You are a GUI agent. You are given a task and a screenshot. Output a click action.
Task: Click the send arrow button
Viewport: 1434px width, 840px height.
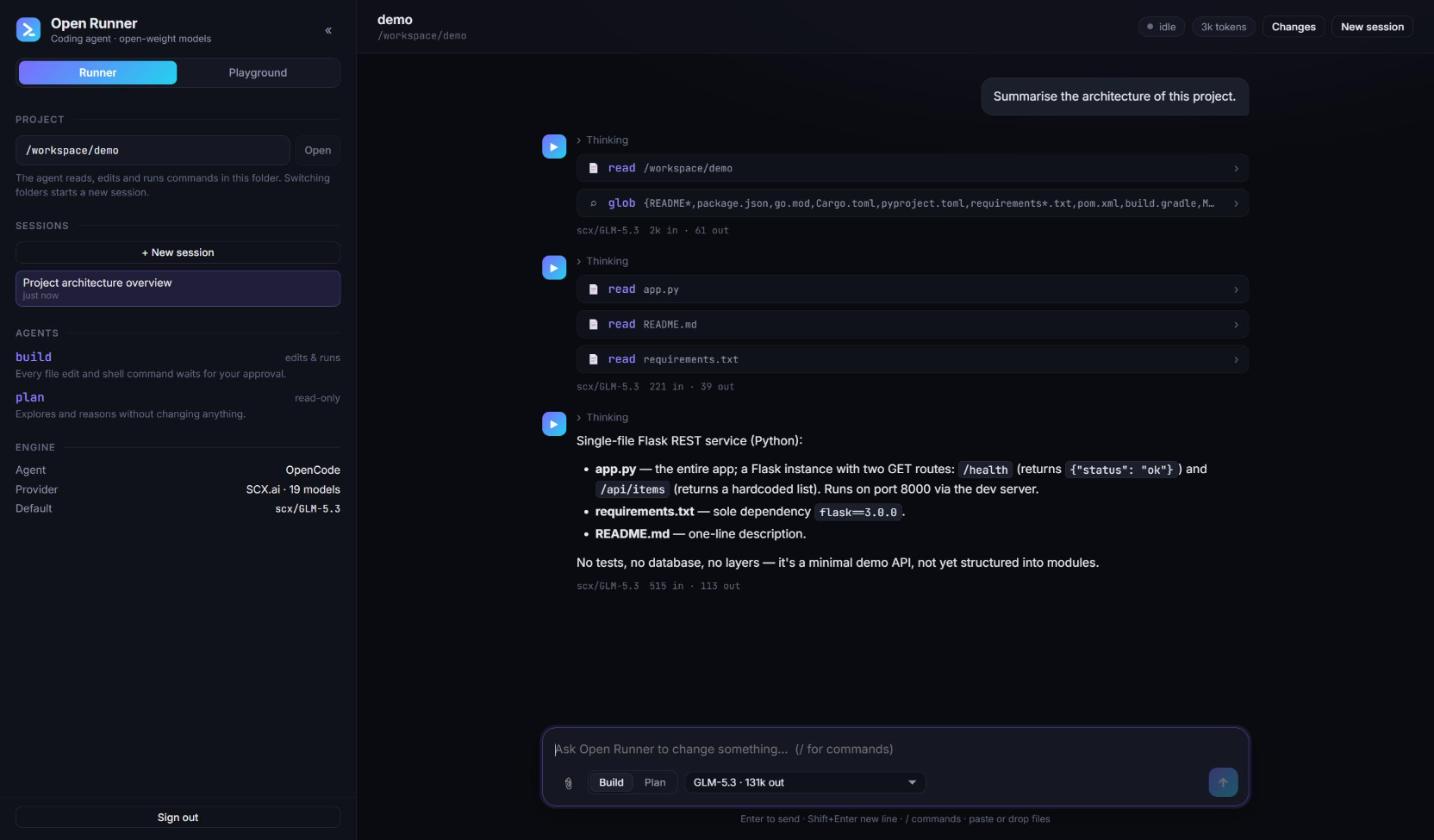point(1222,783)
